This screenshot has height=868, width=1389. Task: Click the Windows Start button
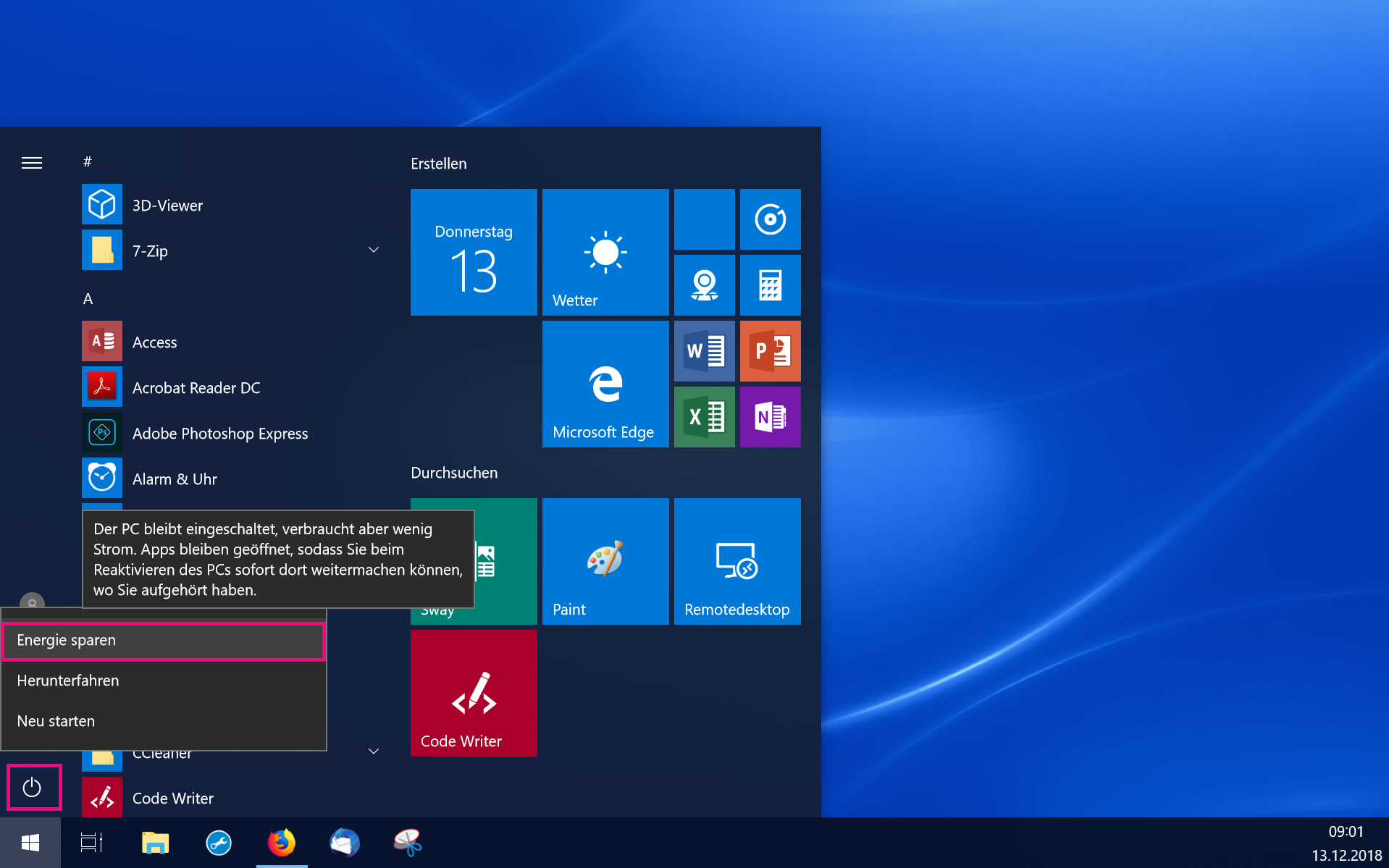[30, 843]
